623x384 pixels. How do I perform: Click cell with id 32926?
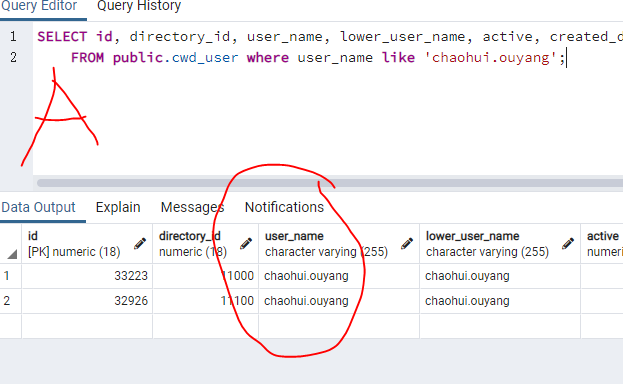(x=87, y=301)
